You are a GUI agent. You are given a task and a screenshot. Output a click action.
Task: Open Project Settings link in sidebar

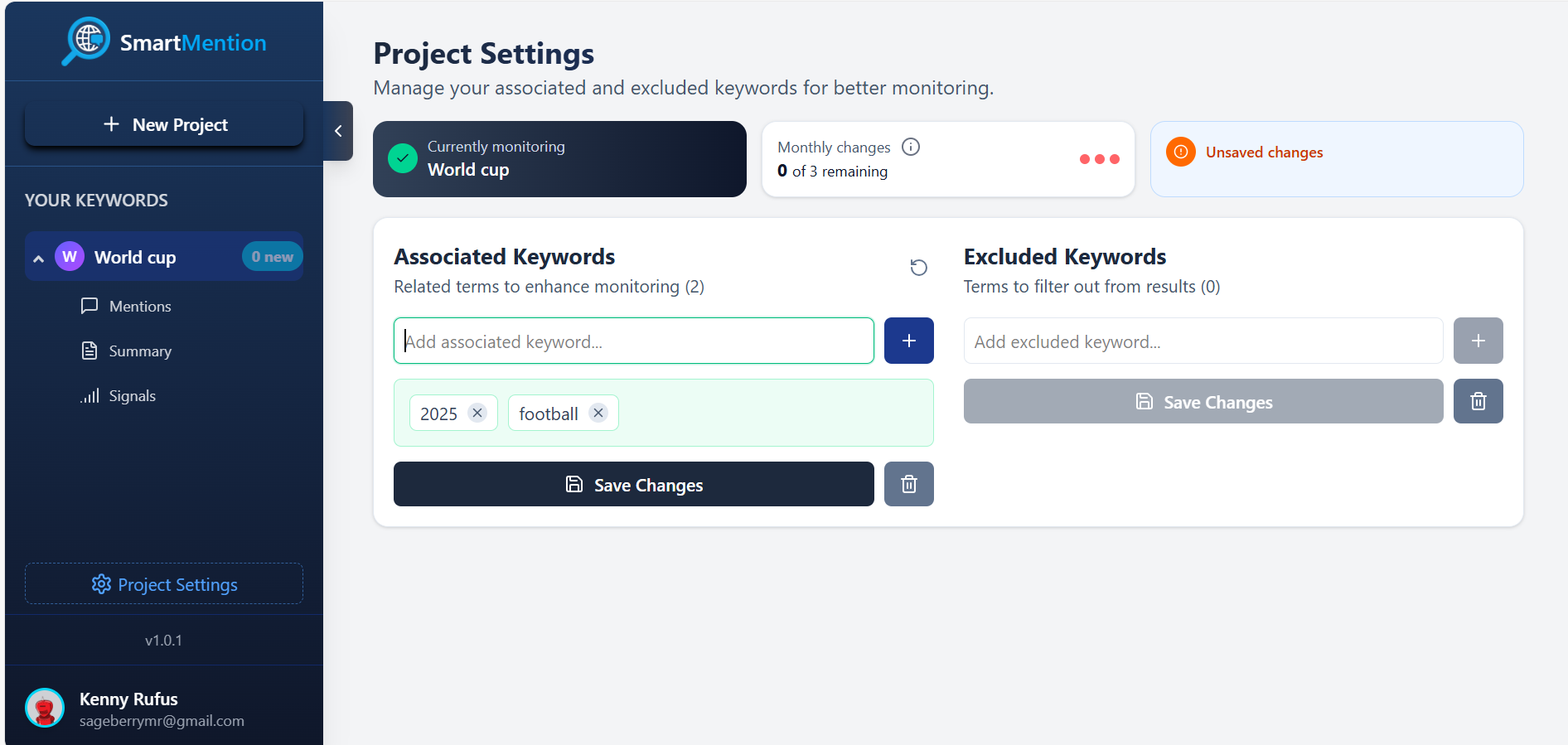coord(164,584)
